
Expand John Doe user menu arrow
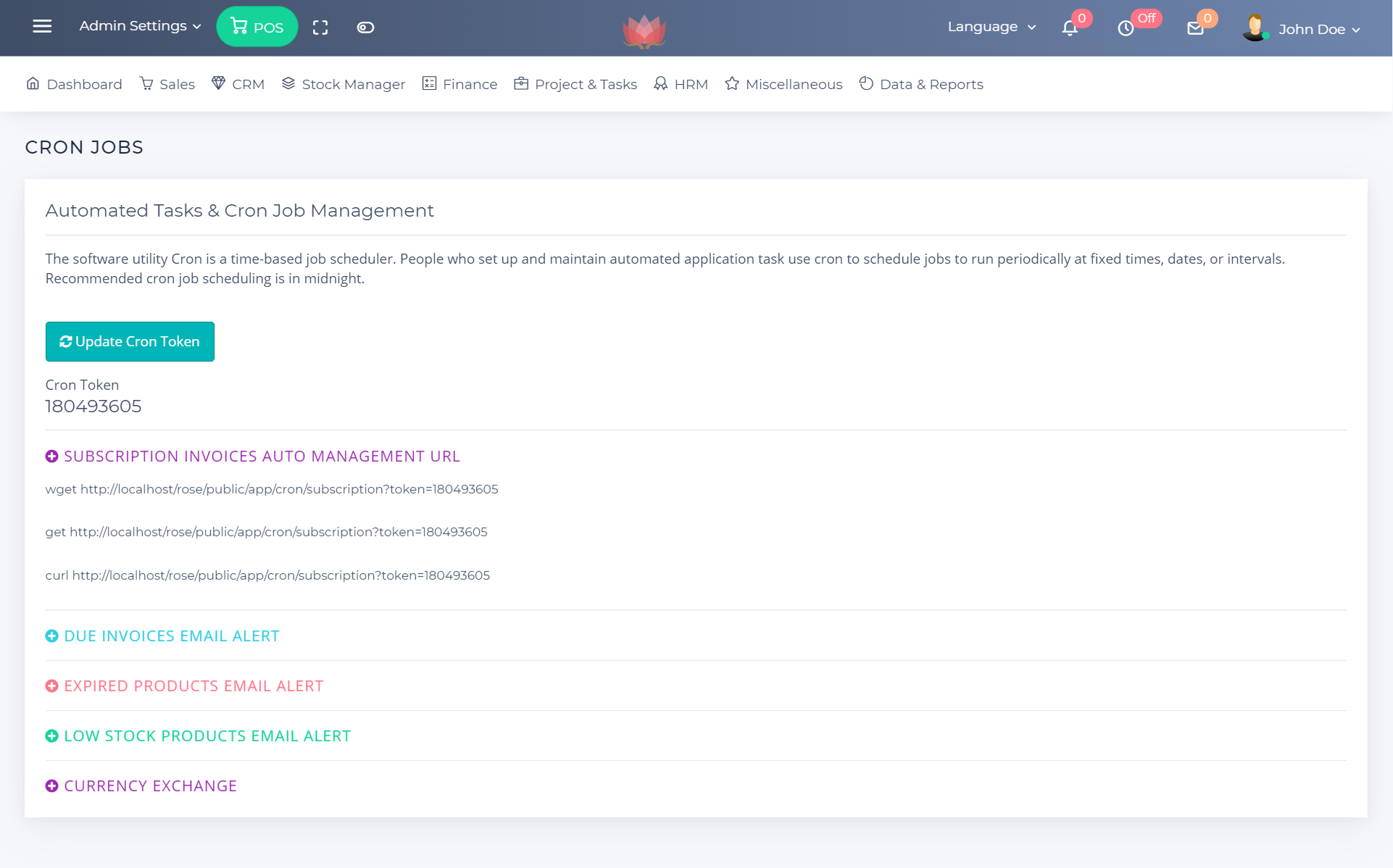pyautogui.click(x=1356, y=30)
